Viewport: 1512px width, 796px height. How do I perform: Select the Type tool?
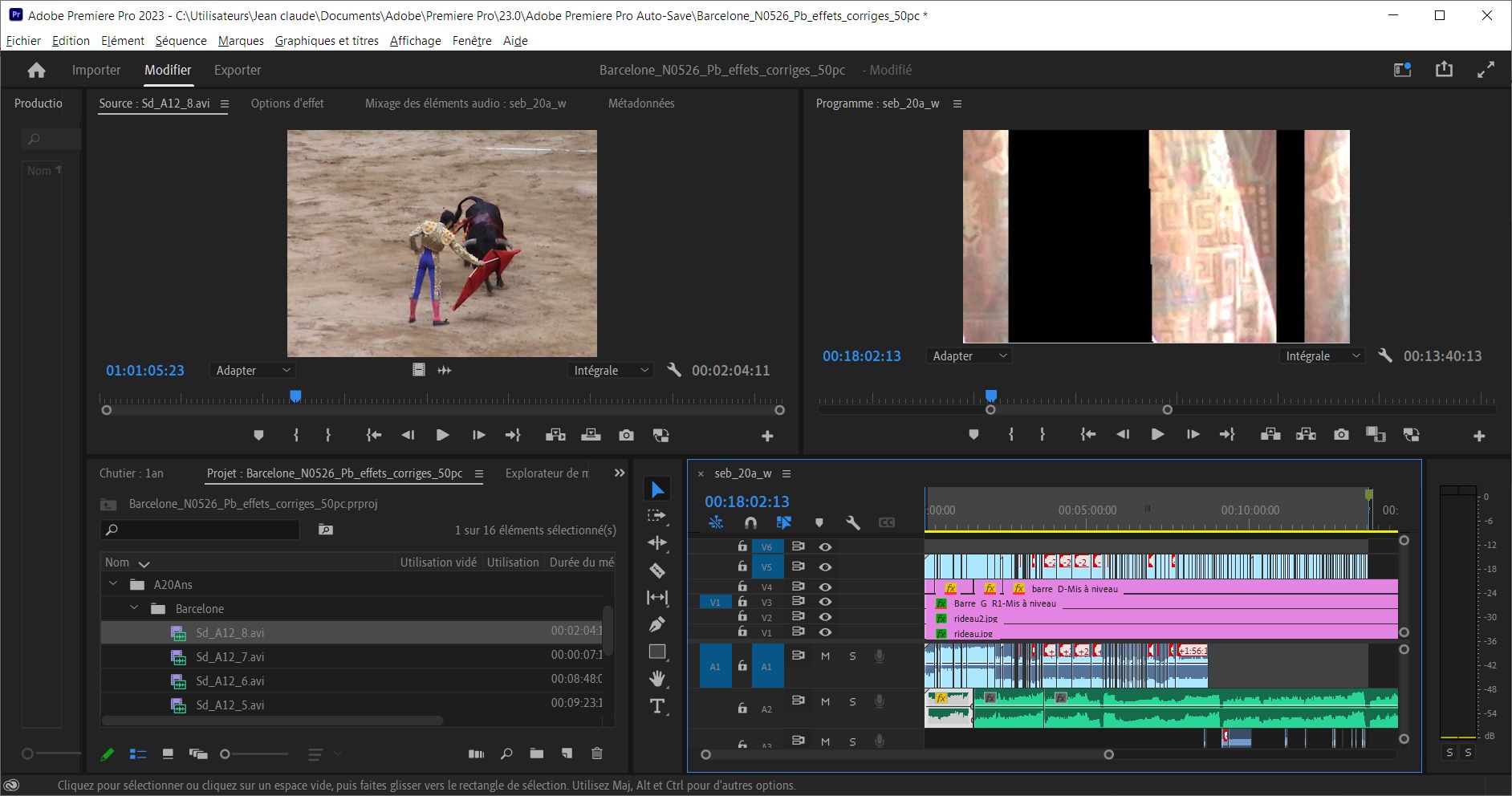click(657, 706)
